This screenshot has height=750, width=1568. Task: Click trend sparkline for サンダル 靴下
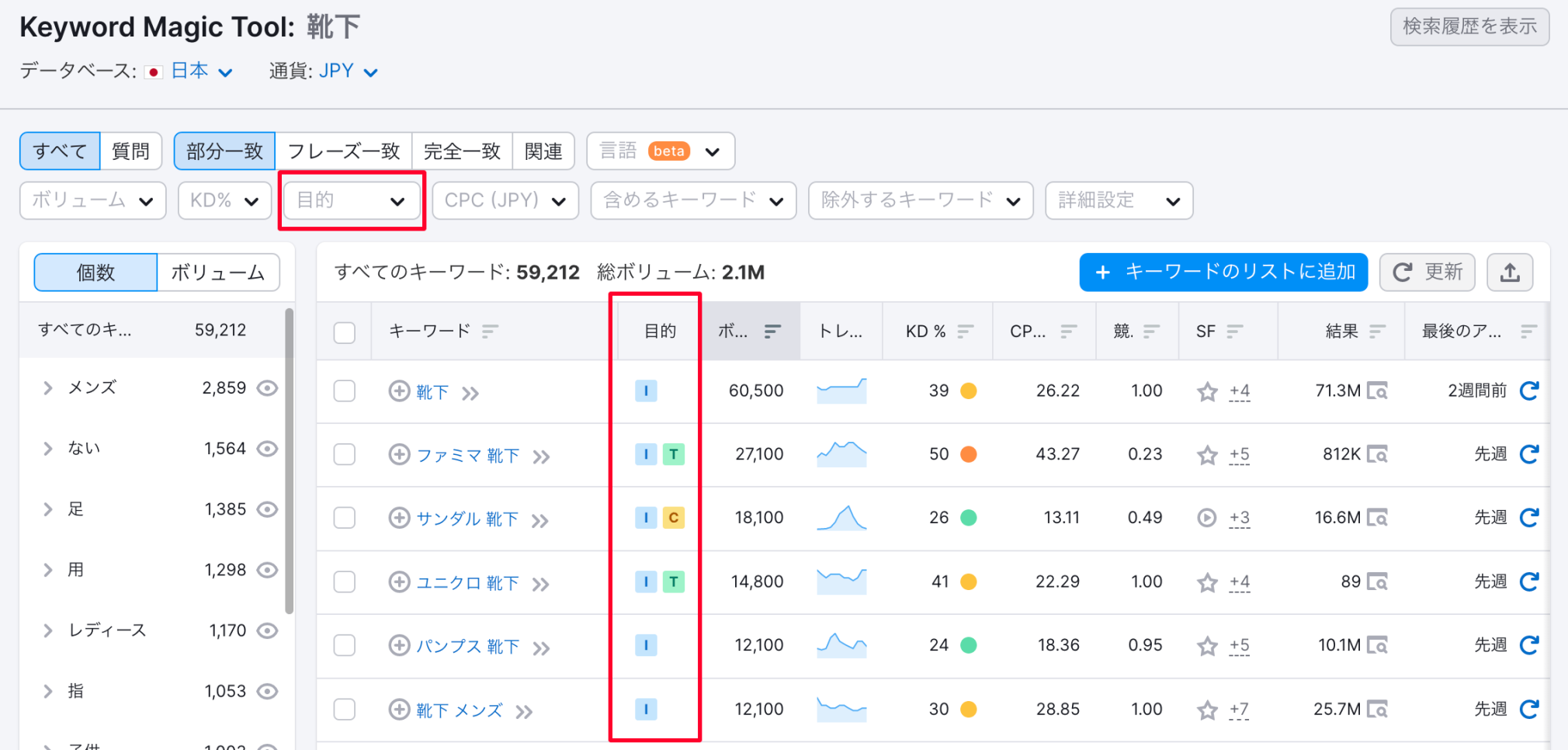point(841,518)
